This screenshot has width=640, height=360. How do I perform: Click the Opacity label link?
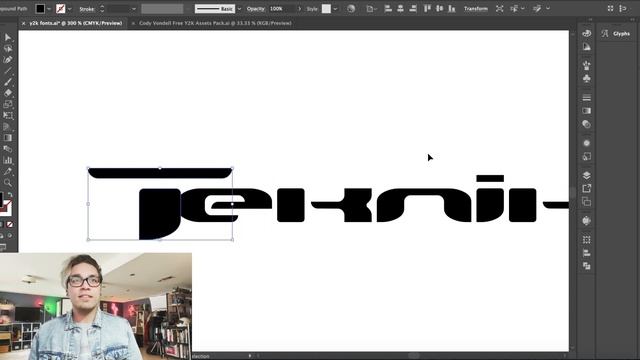[256, 9]
